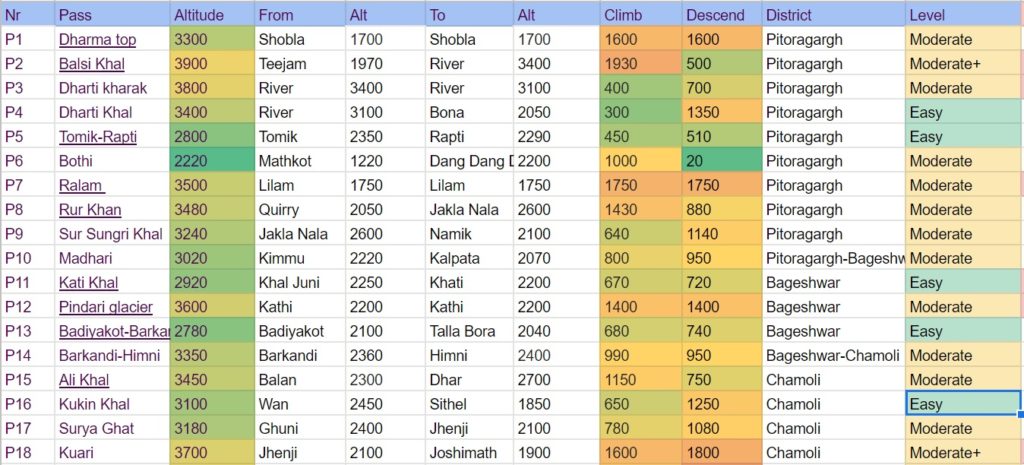Open the Ali Khal link

(x=84, y=380)
